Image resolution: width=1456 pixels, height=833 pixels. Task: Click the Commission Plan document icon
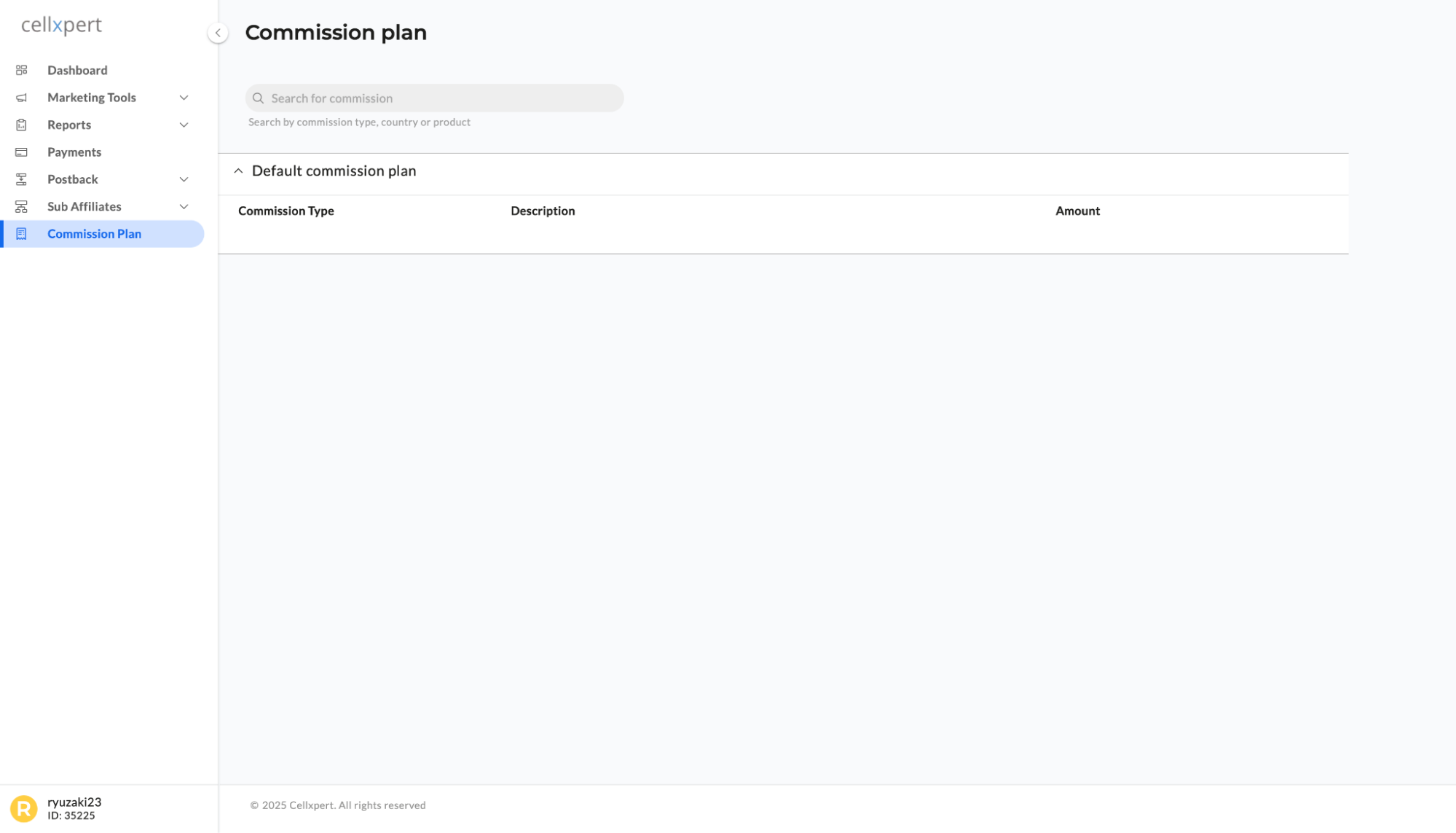click(x=22, y=234)
